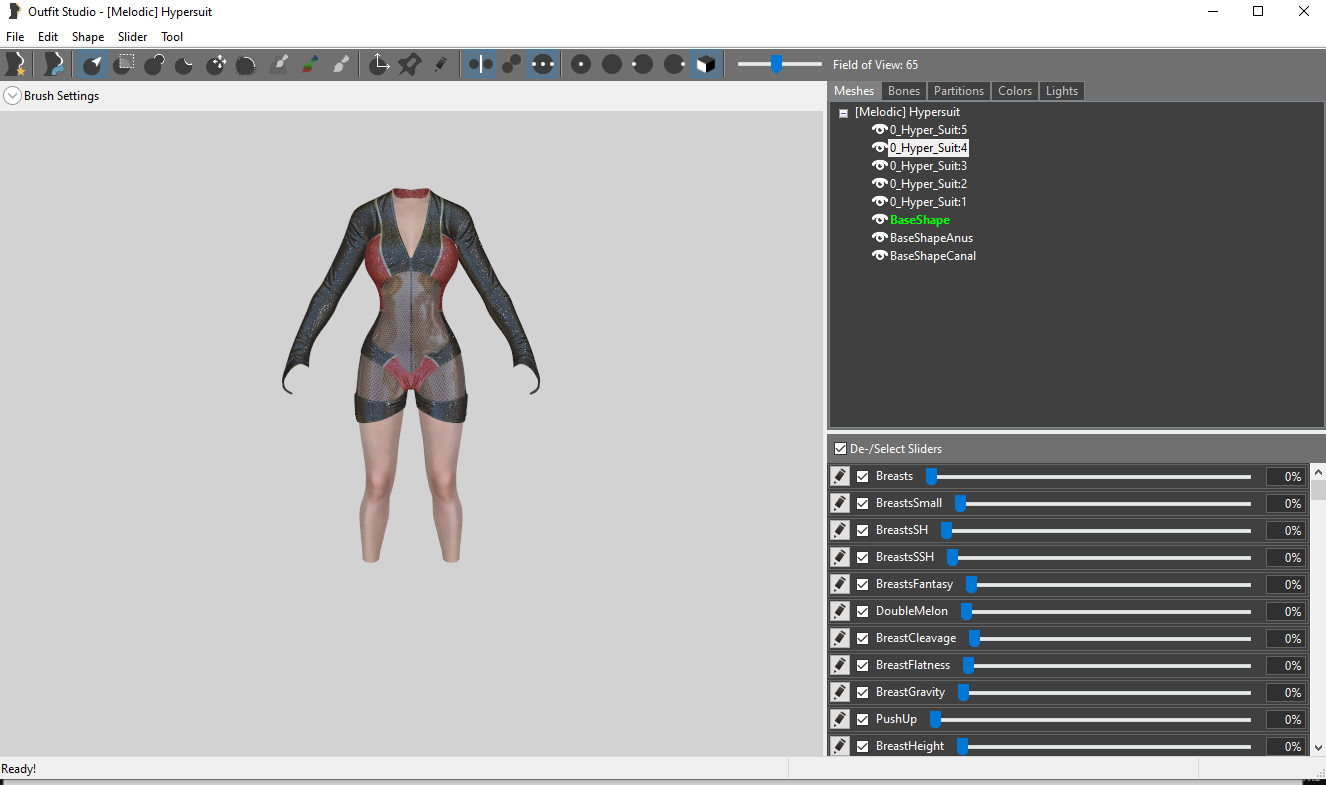Click the New Project icon with star
Viewport: 1326px width, 785px height.
[x=16, y=65]
